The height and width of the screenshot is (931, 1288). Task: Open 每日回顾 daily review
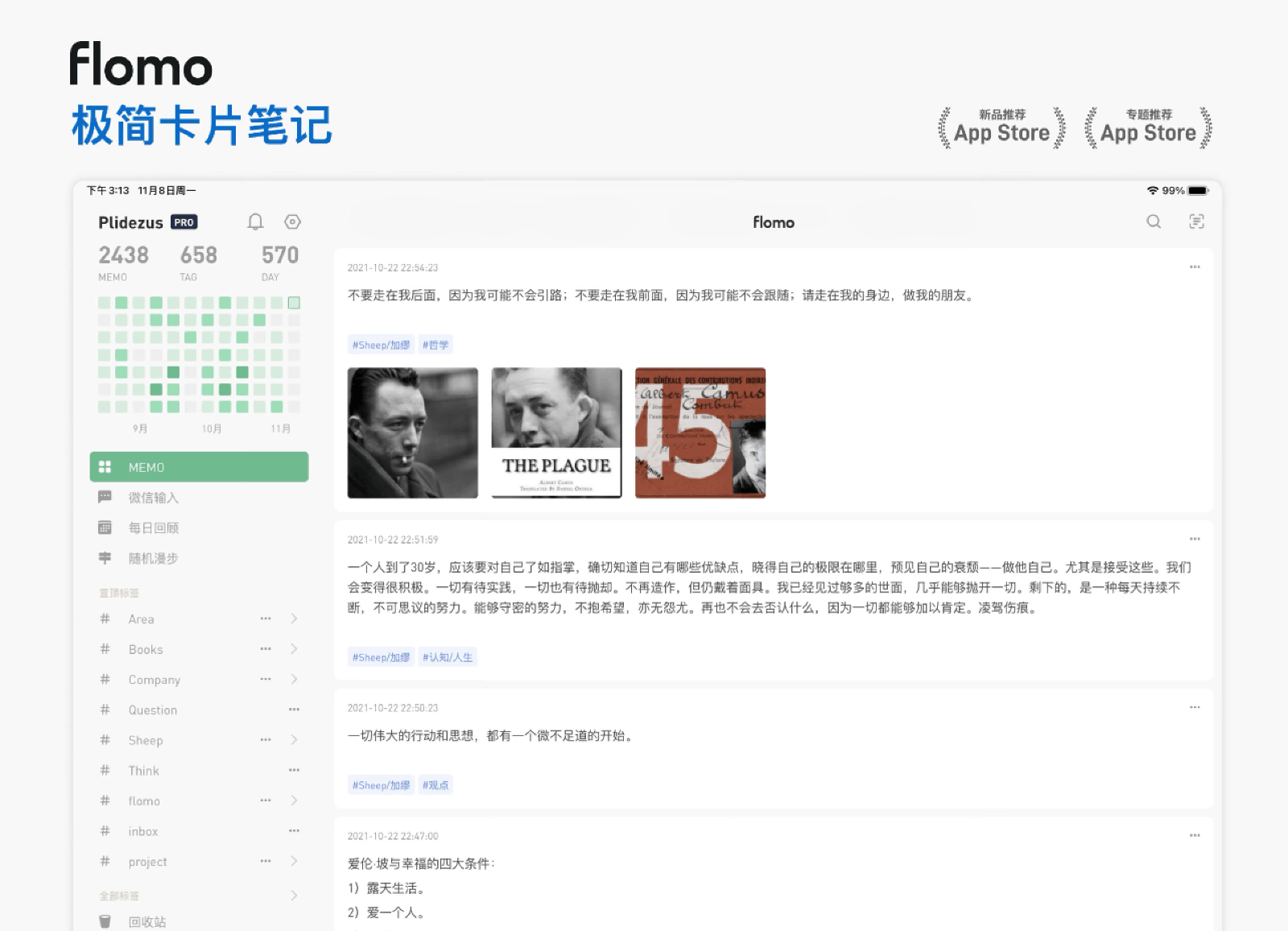(x=154, y=528)
